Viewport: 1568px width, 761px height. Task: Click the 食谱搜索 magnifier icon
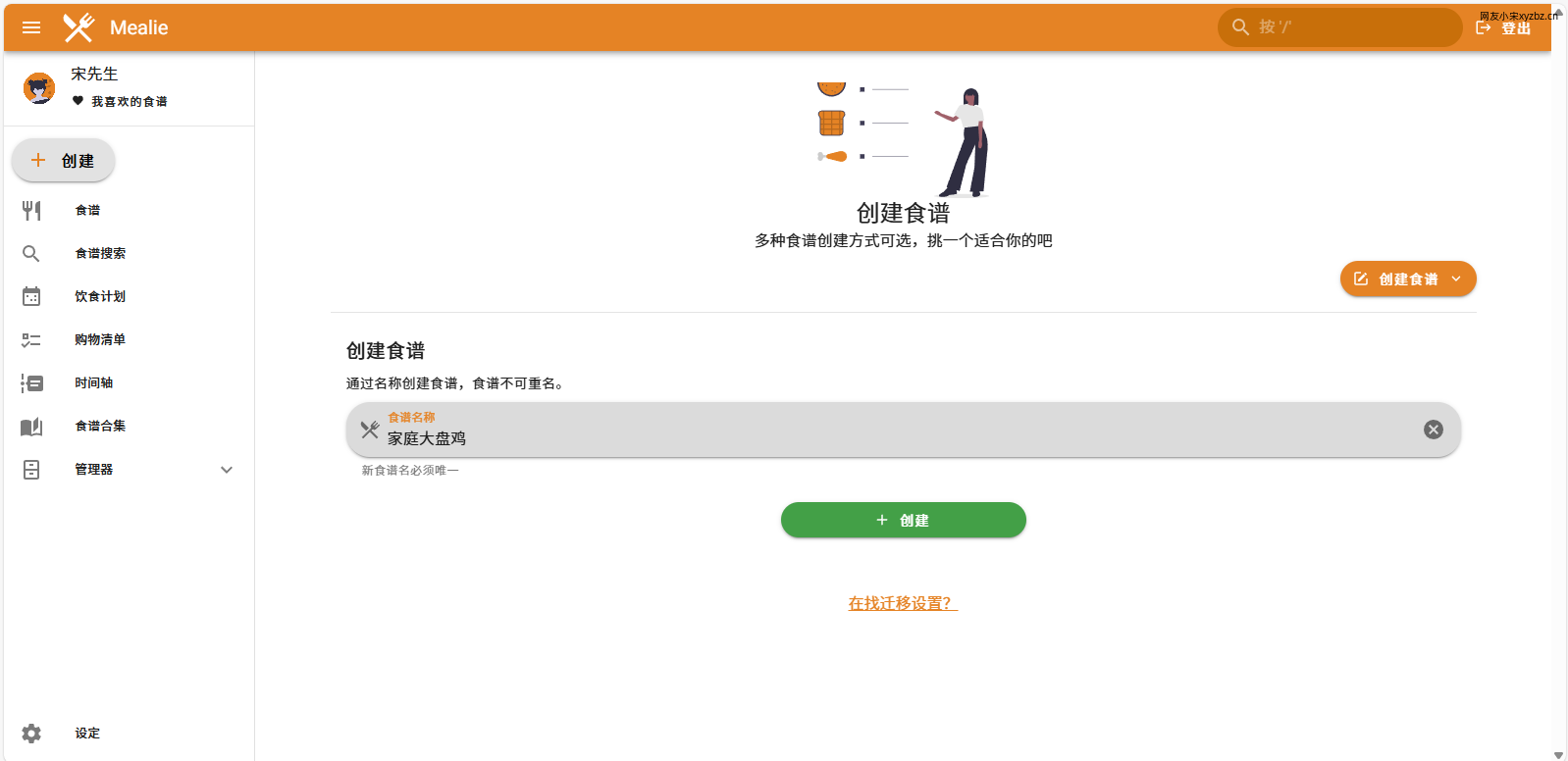31,253
